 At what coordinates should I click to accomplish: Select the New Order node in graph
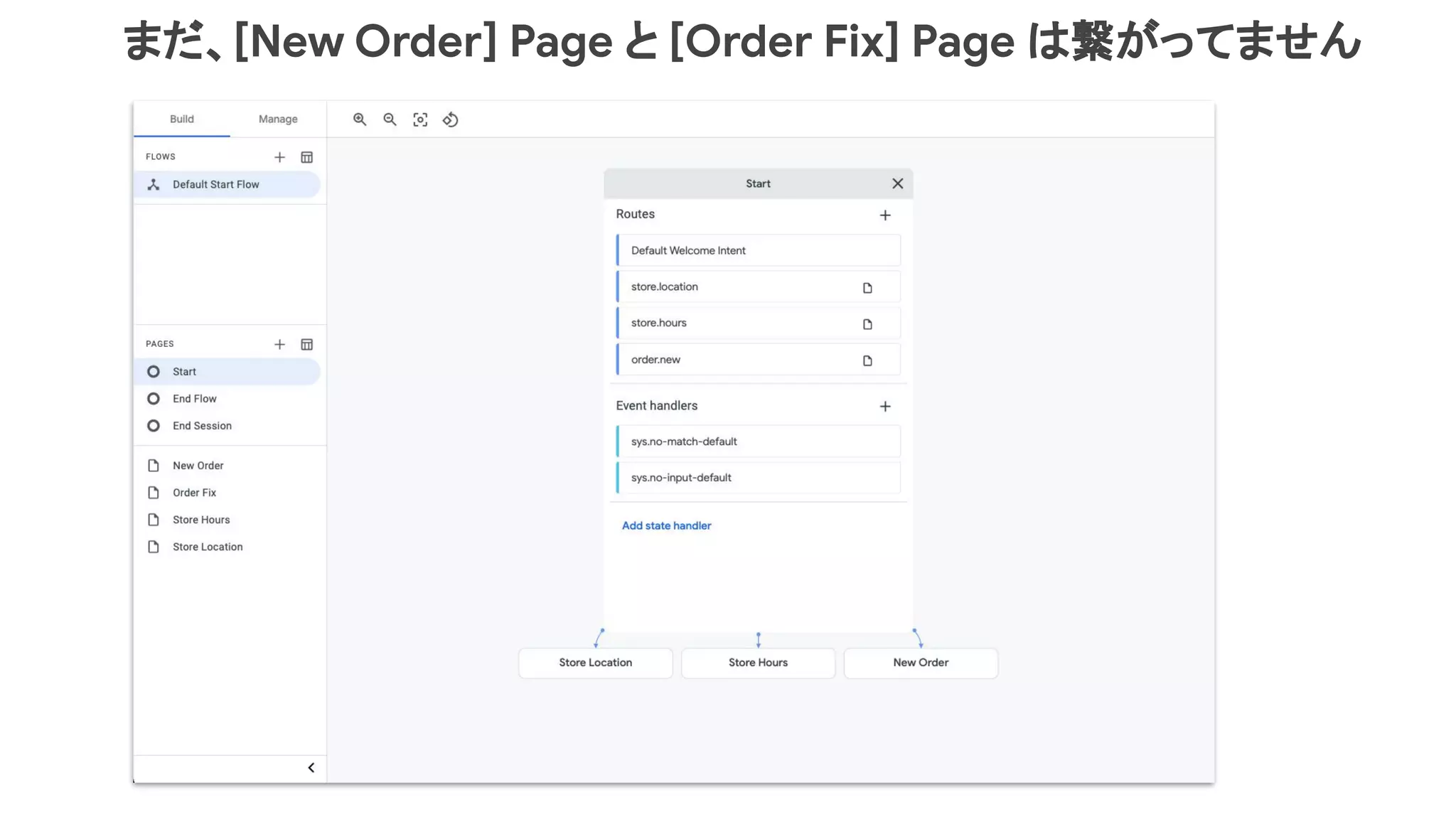(921, 663)
